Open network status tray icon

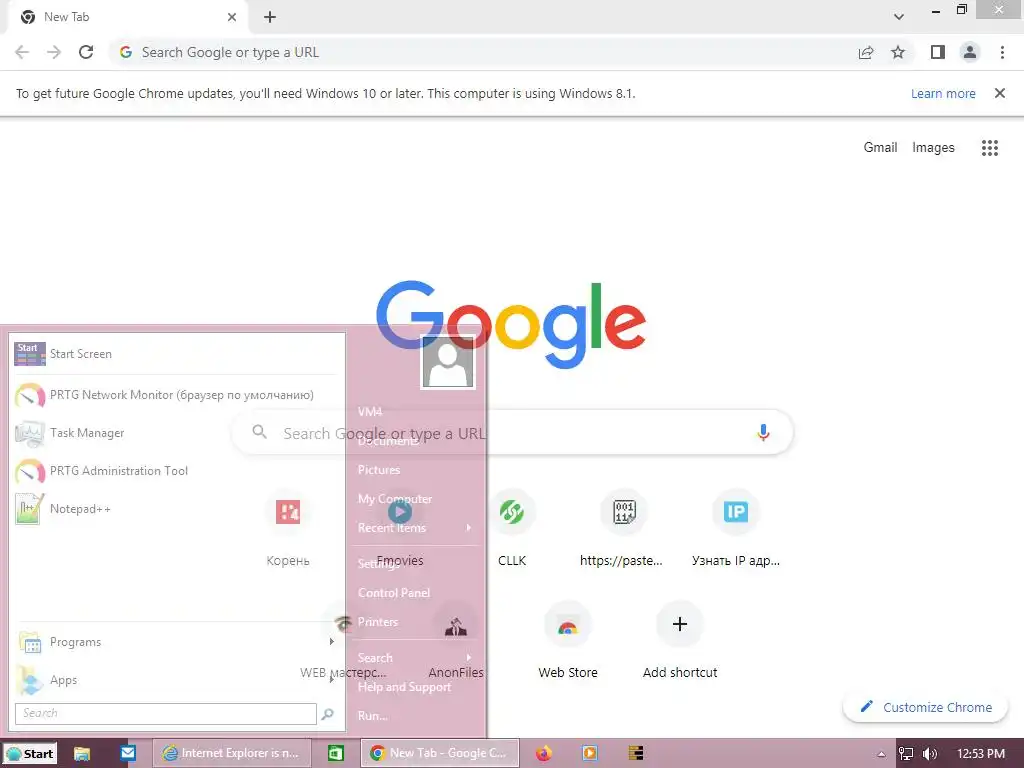tap(906, 754)
